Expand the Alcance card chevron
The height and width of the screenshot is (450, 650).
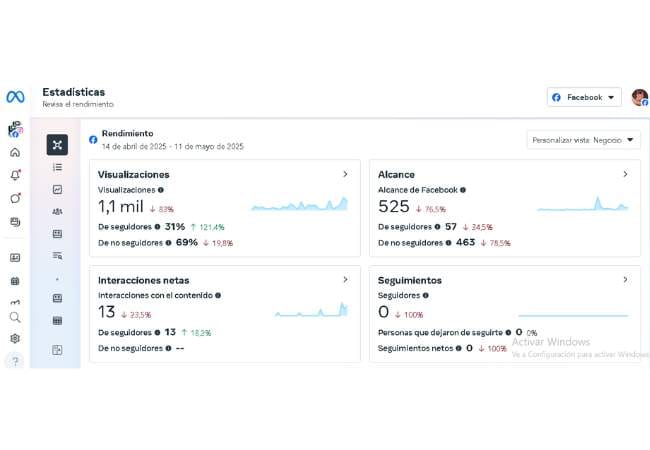[x=625, y=174]
